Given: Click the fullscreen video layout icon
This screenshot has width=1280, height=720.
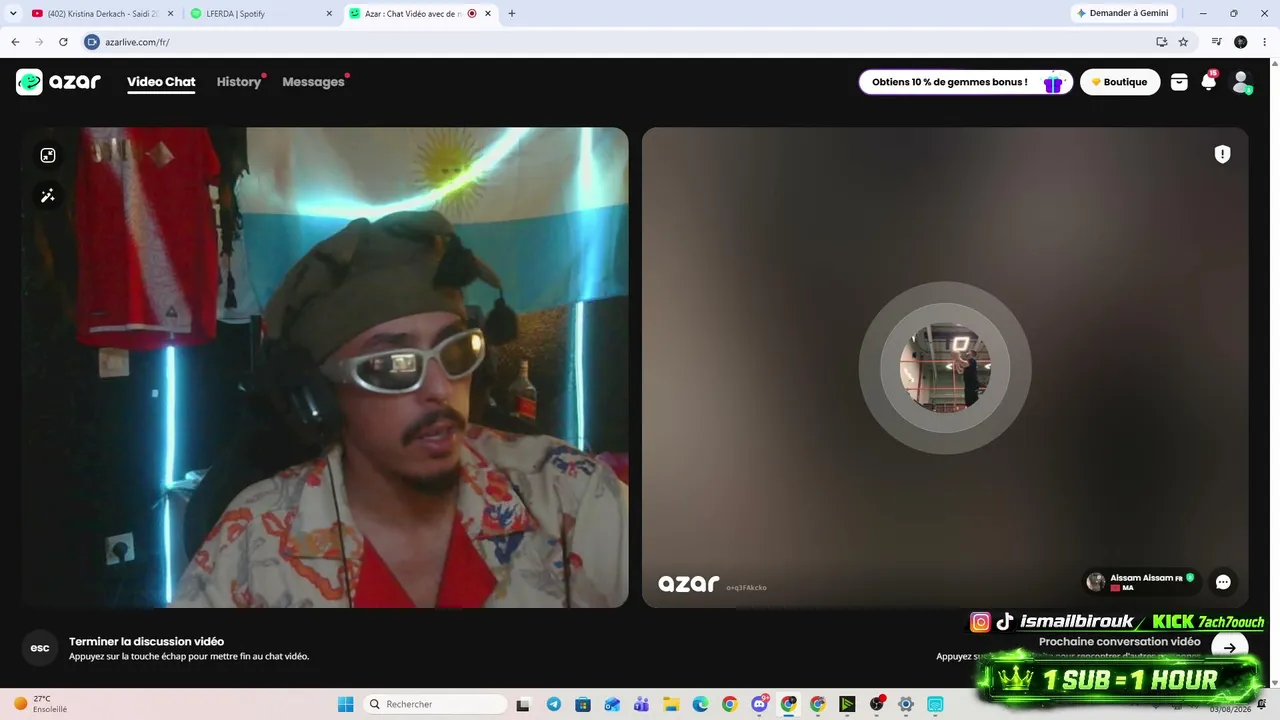Looking at the screenshot, I should point(47,155).
